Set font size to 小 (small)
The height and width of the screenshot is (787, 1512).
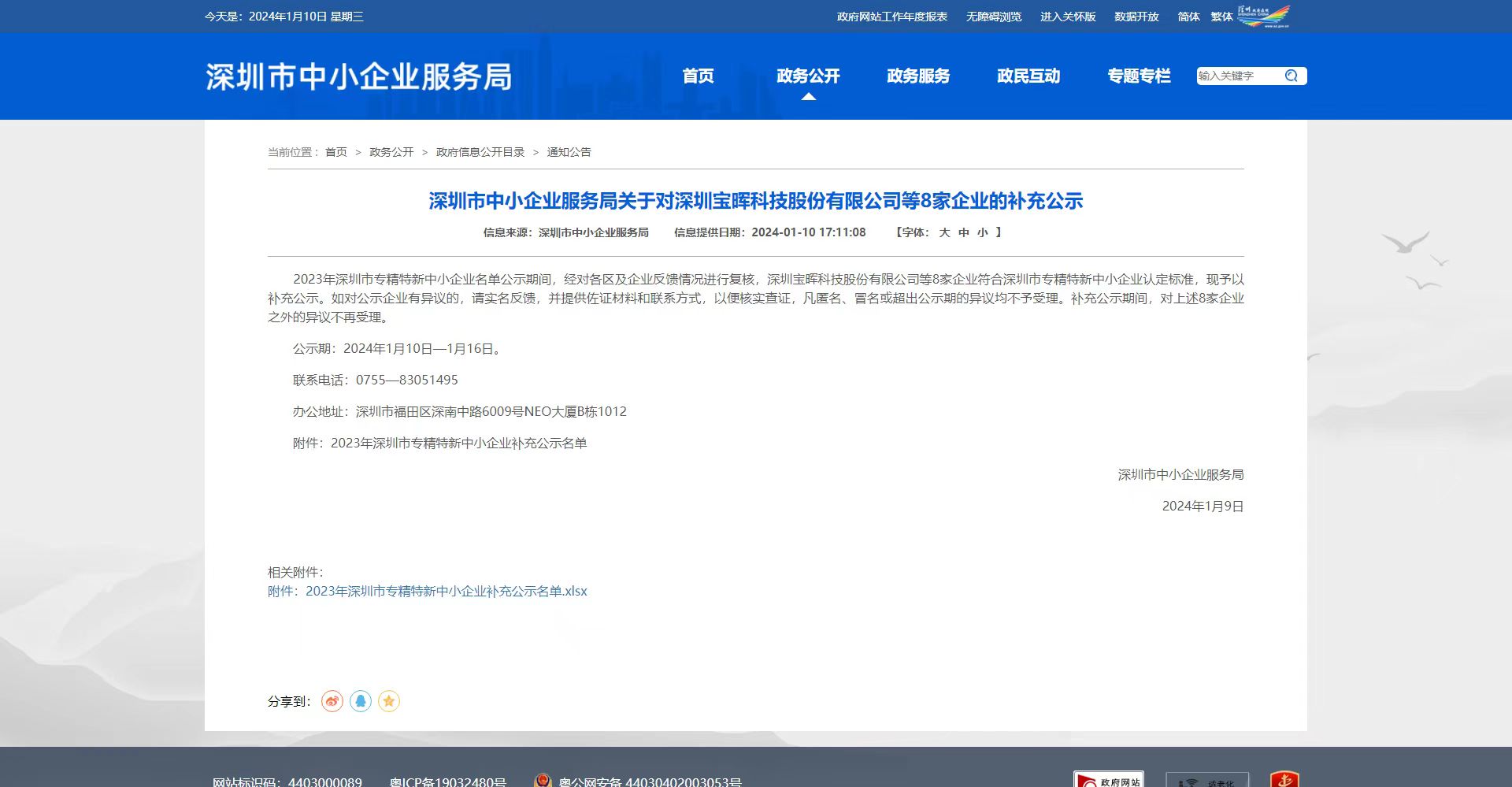983,232
